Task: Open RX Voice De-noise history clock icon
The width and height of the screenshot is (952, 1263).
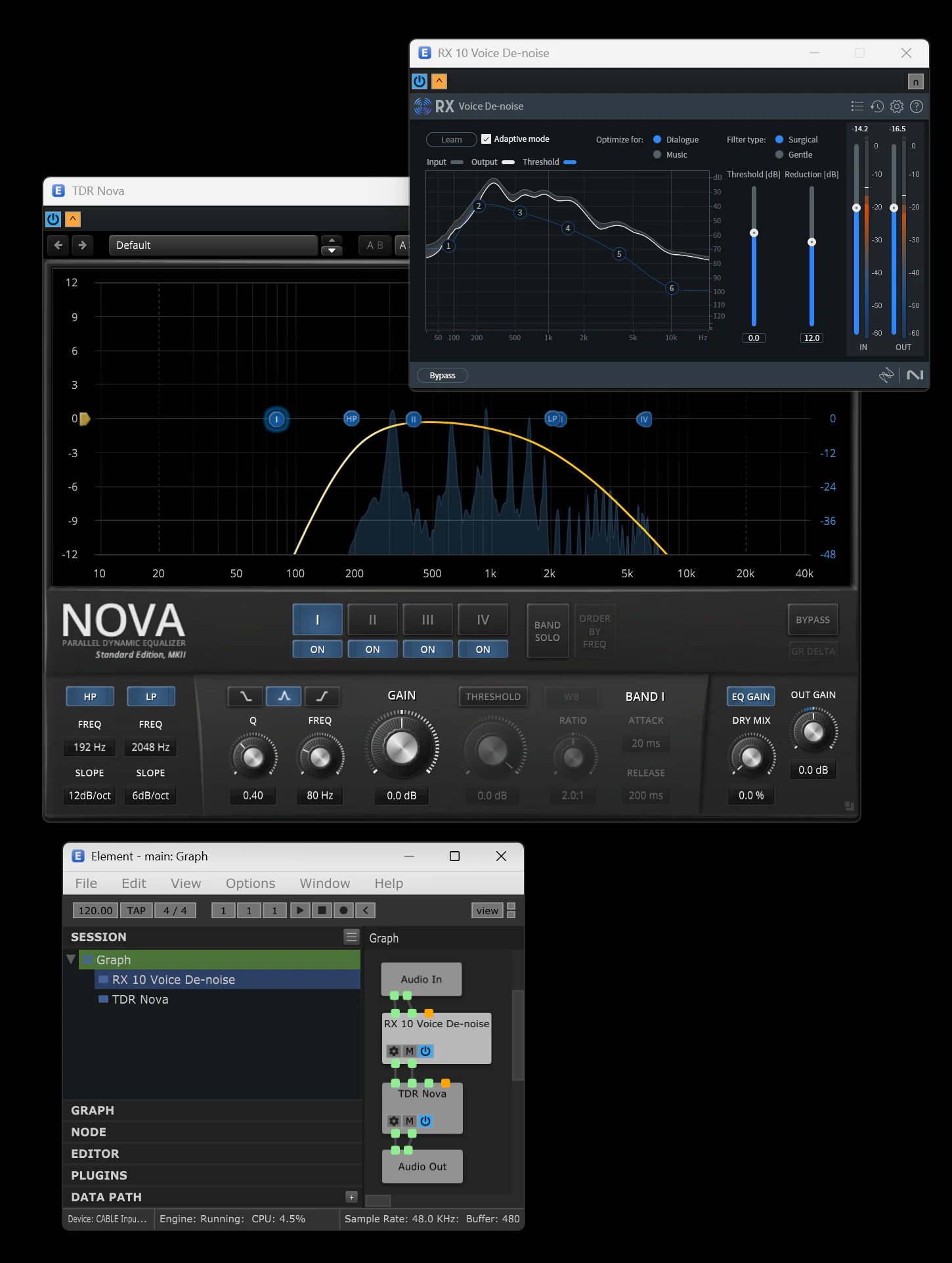Action: [x=877, y=106]
